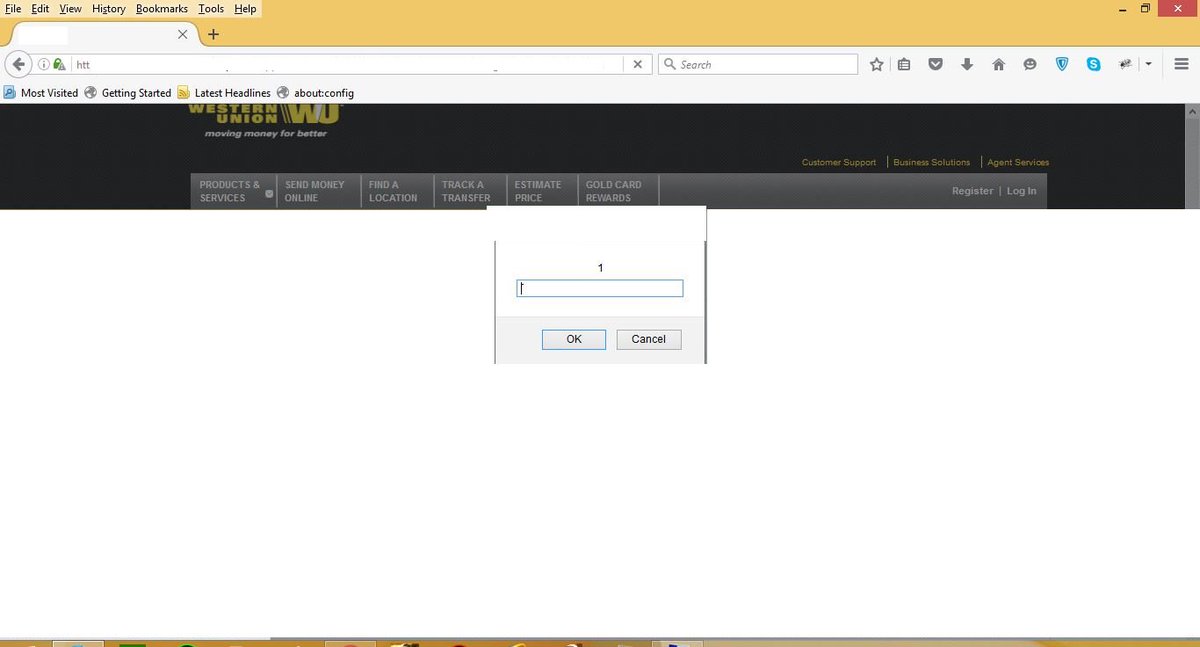
Task: Toggle the ZenMate shield extension
Action: pos(1062,63)
